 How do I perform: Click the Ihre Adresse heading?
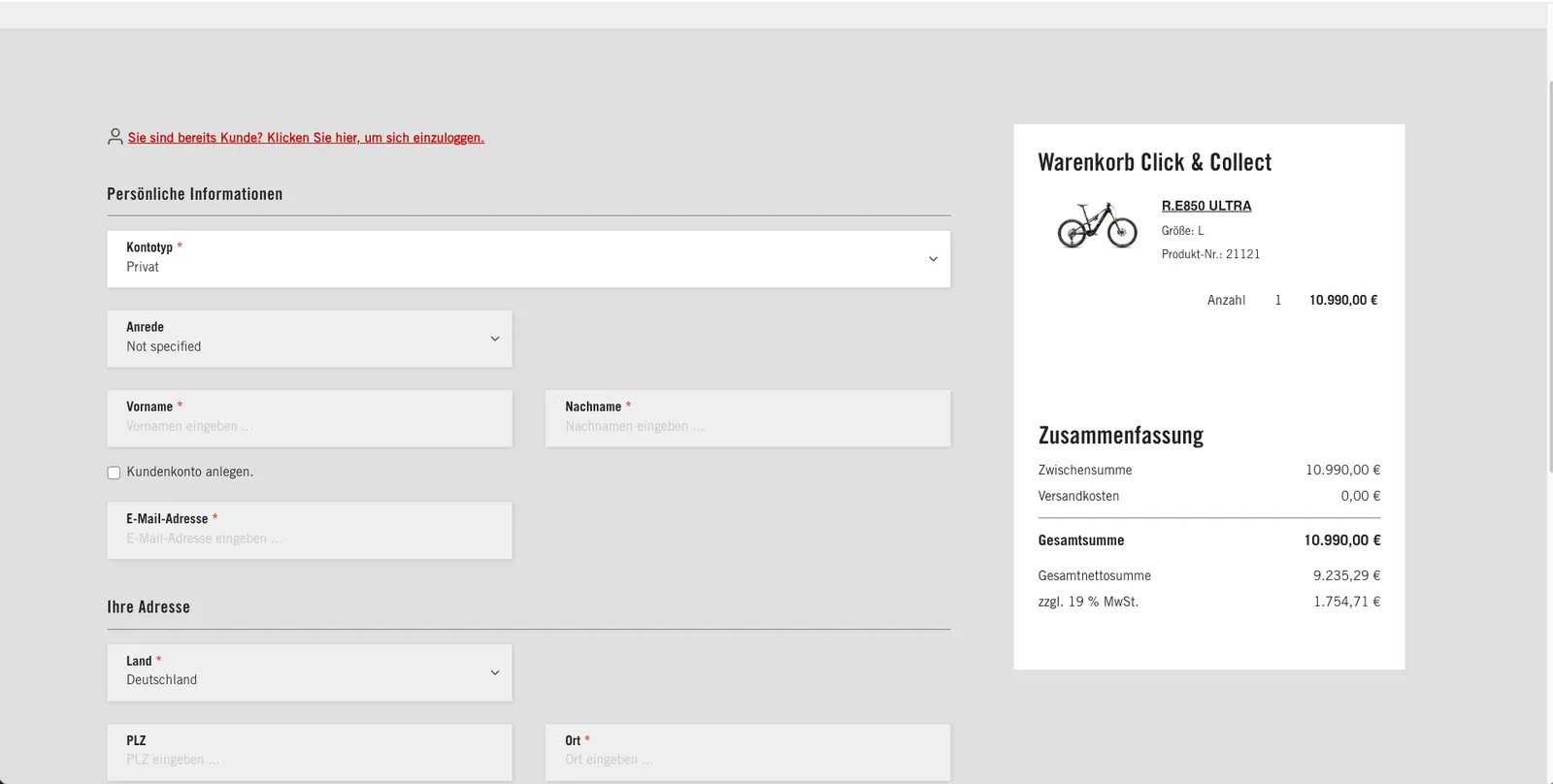click(149, 607)
